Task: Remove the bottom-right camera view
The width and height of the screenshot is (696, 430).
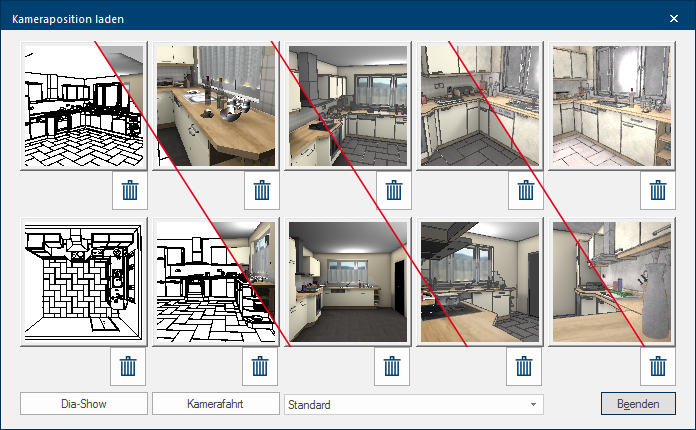Action: (x=657, y=367)
